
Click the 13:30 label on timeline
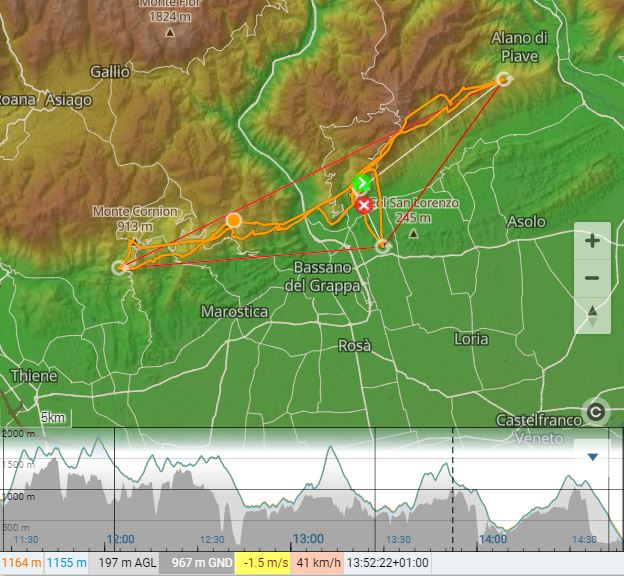coord(398,539)
